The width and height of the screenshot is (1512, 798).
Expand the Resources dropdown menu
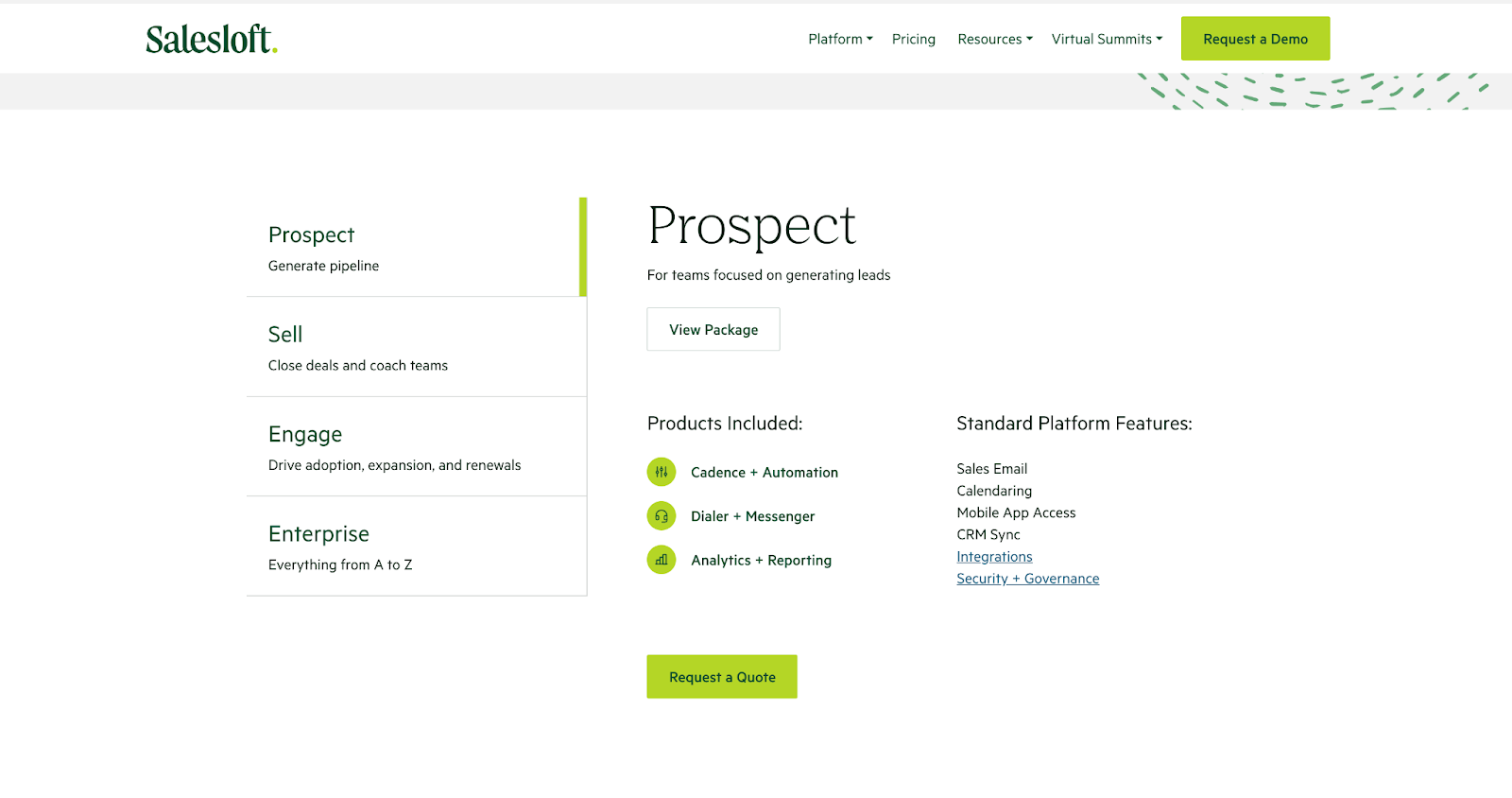995,39
